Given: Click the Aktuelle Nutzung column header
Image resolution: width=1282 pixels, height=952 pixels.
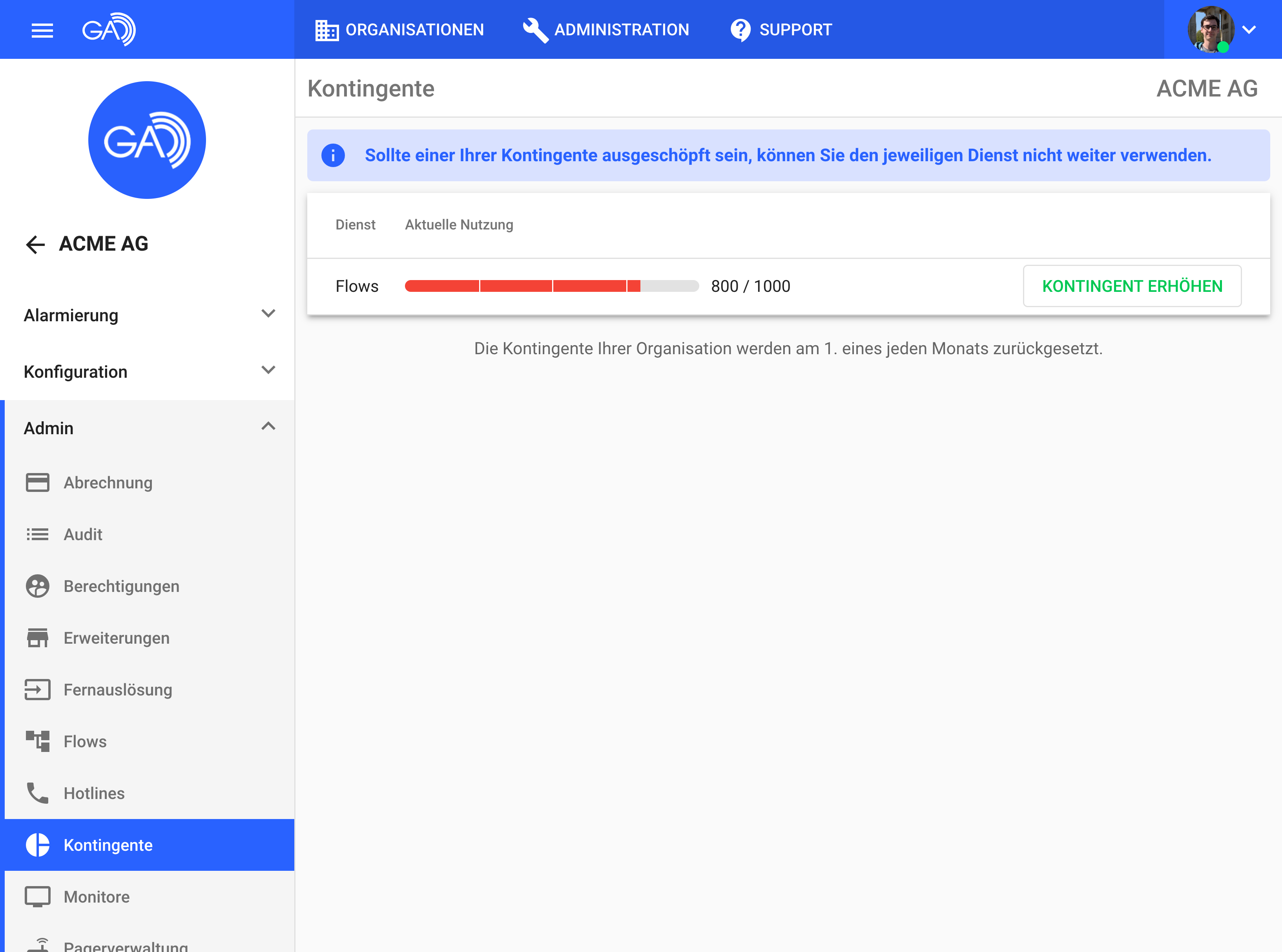Looking at the screenshot, I should tap(459, 225).
